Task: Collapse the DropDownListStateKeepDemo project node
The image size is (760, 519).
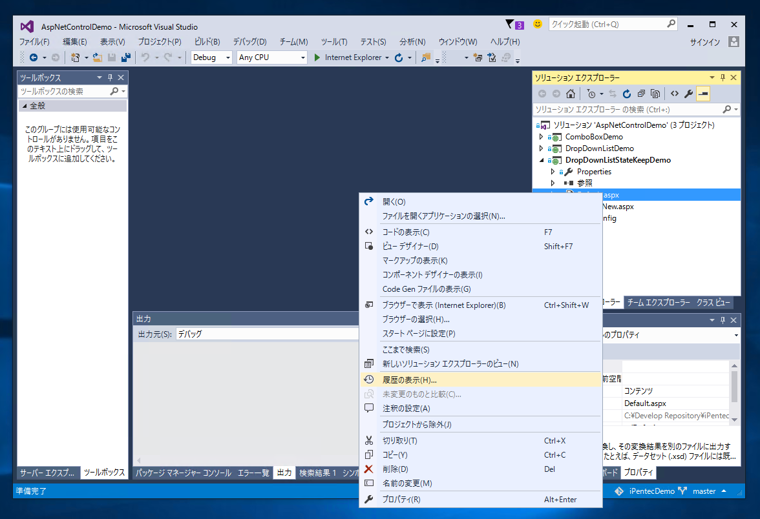Action: [x=541, y=160]
